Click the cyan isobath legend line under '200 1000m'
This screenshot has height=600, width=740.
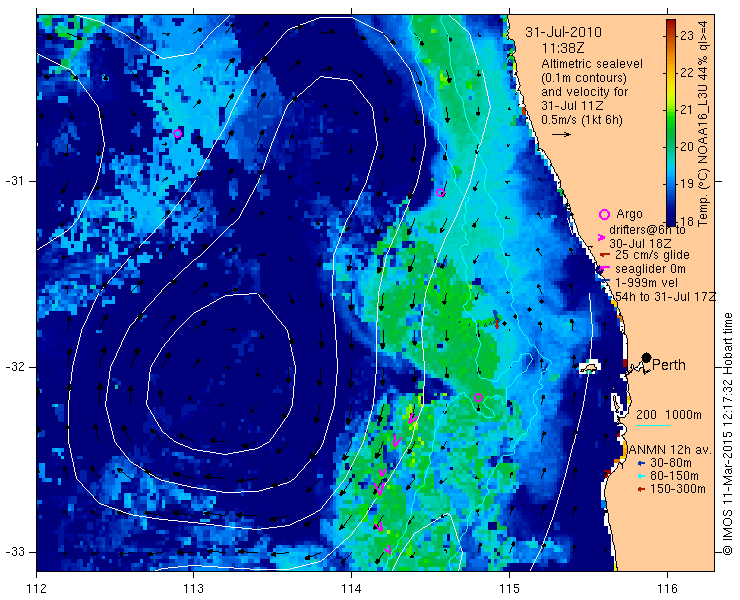(653, 426)
